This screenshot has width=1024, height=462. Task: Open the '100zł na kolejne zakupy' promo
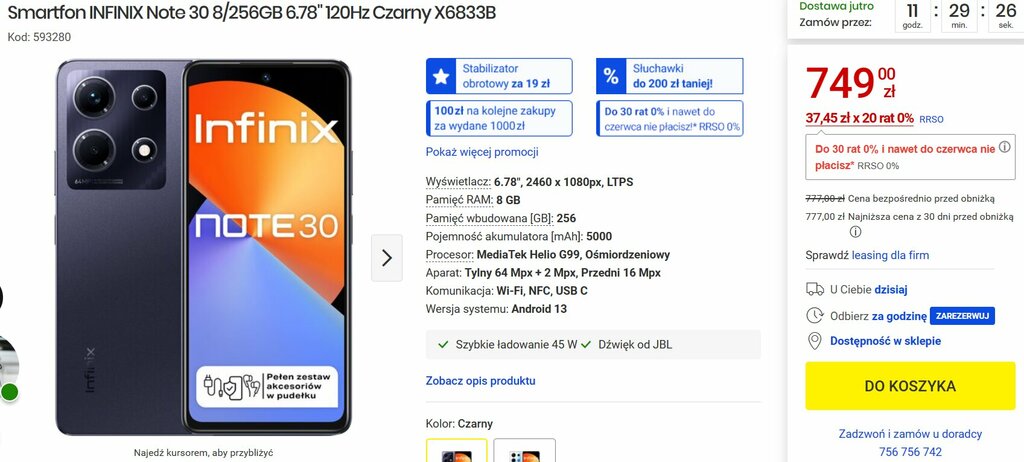coord(499,118)
